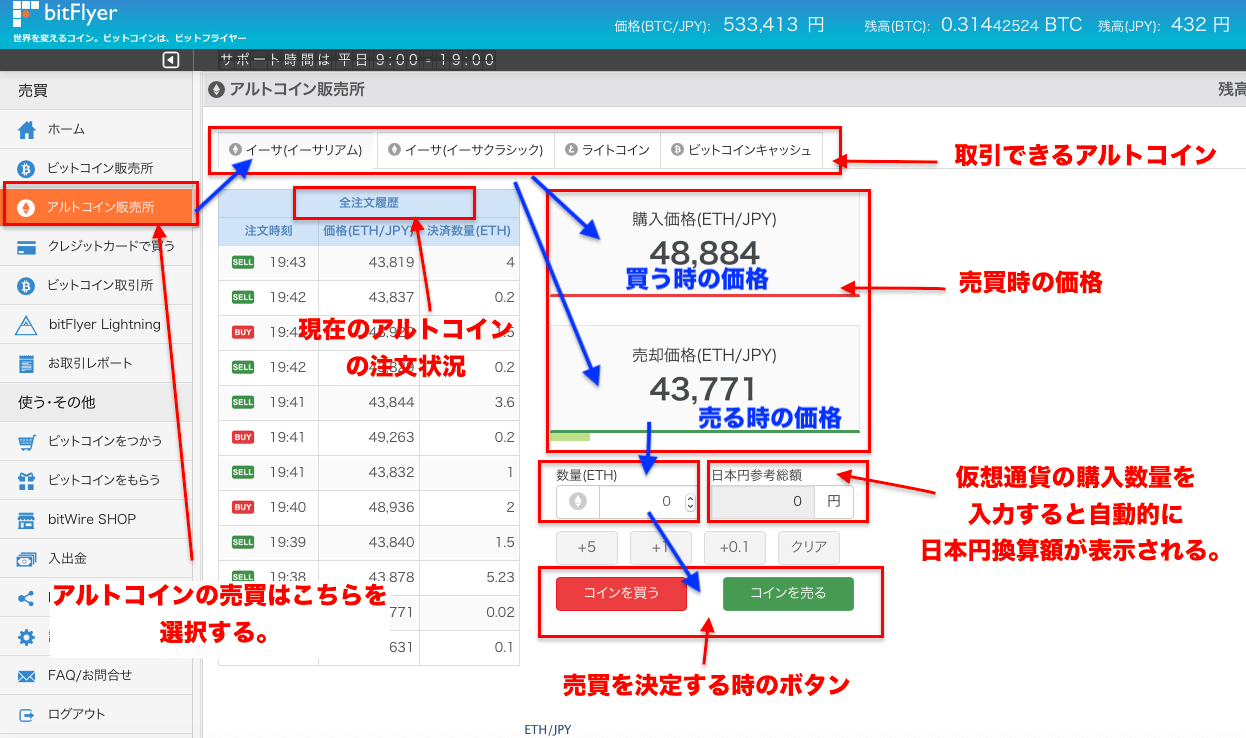The width and height of the screenshot is (1246, 738).
Task: Click the クリア button
Action: [809, 548]
